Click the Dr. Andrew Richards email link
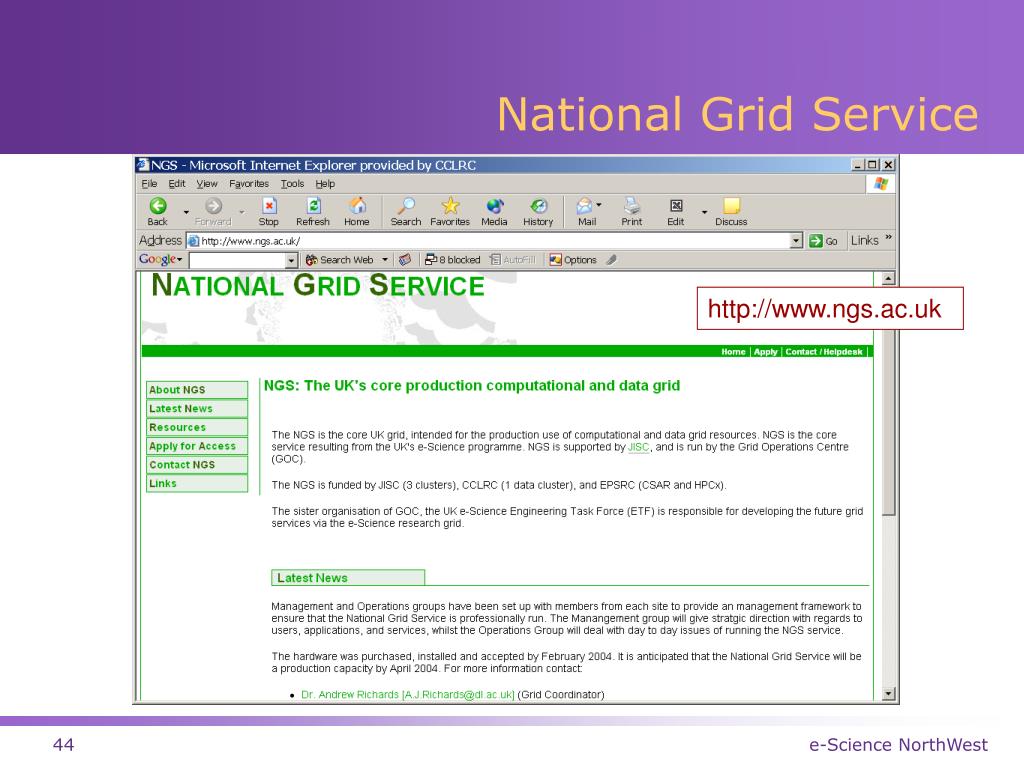1024x768 pixels. click(408, 695)
